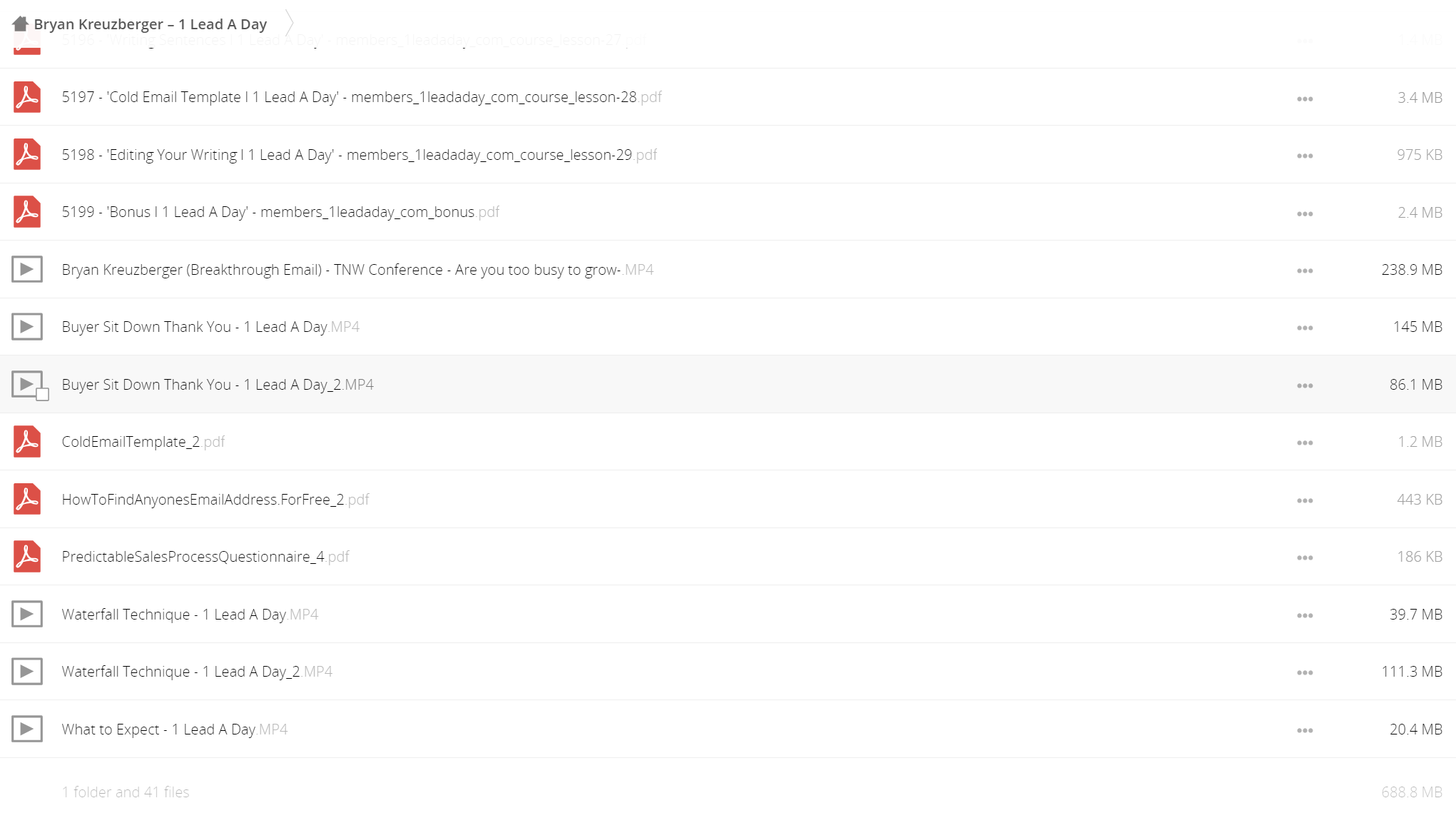Tick the checkbox on Buyer Sit Down_2 file

tap(43, 395)
